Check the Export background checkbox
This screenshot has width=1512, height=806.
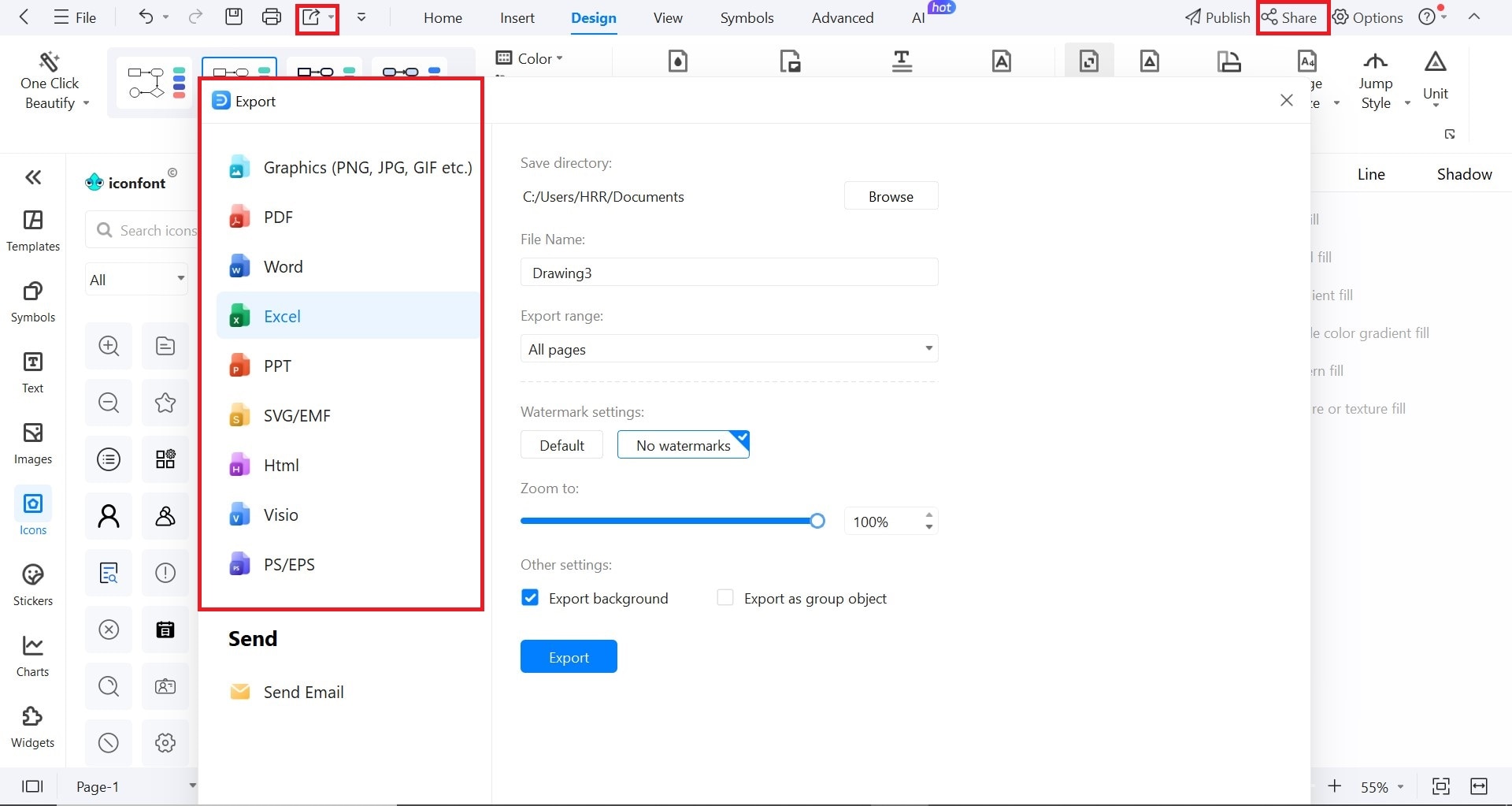530,598
